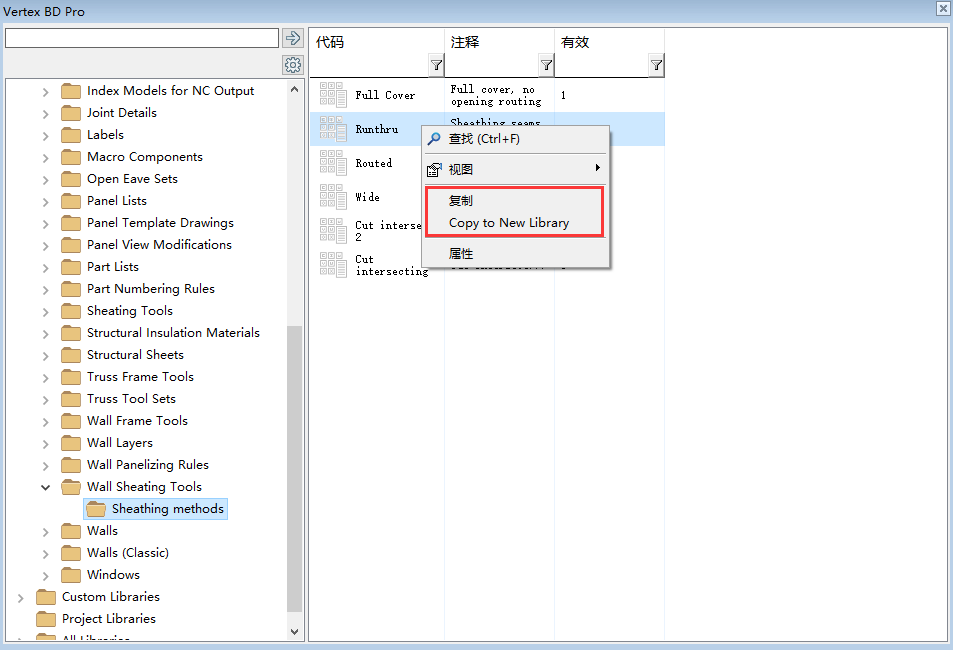
Task: Click the 视图 icon in the context menu
Action: click(434, 170)
